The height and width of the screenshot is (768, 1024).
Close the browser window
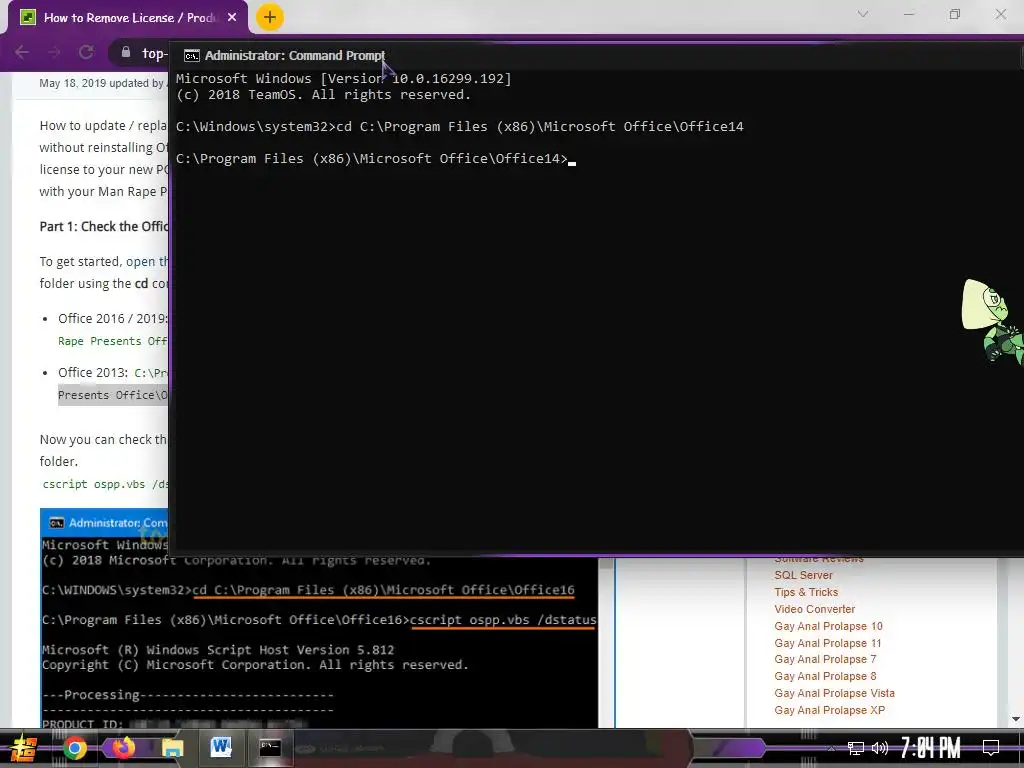coord(1000,14)
